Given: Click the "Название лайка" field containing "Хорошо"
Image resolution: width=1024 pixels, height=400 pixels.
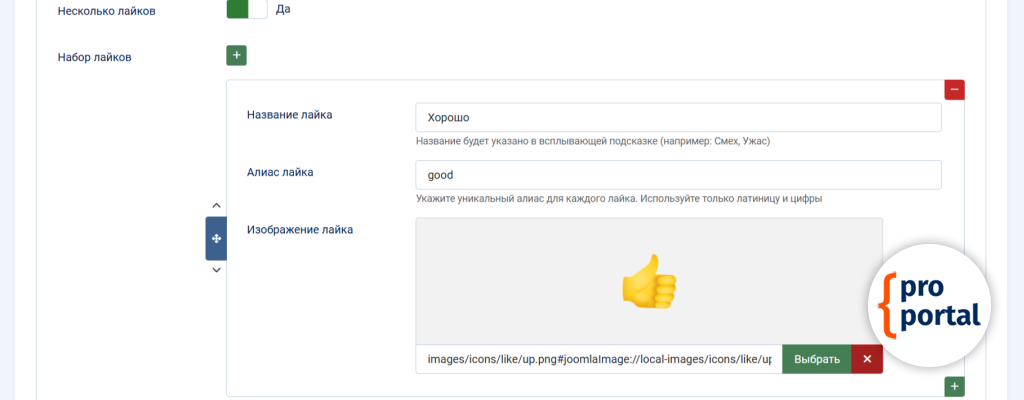Looking at the screenshot, I should (678, 117).
